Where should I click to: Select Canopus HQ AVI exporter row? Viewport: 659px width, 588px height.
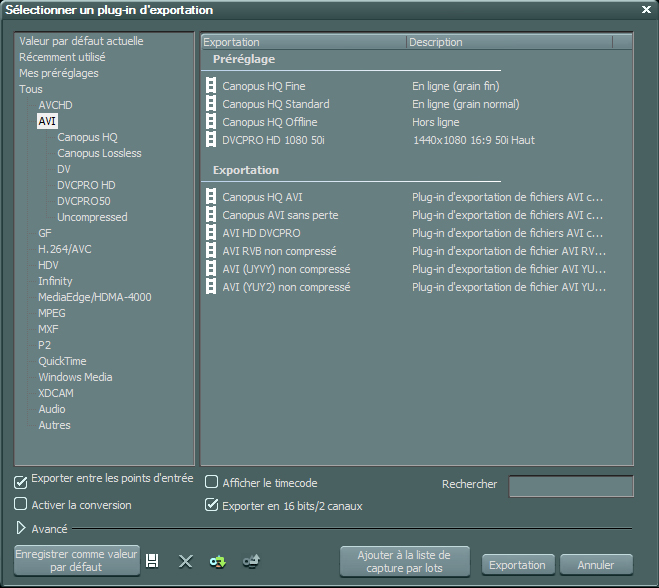pos(416,197)
